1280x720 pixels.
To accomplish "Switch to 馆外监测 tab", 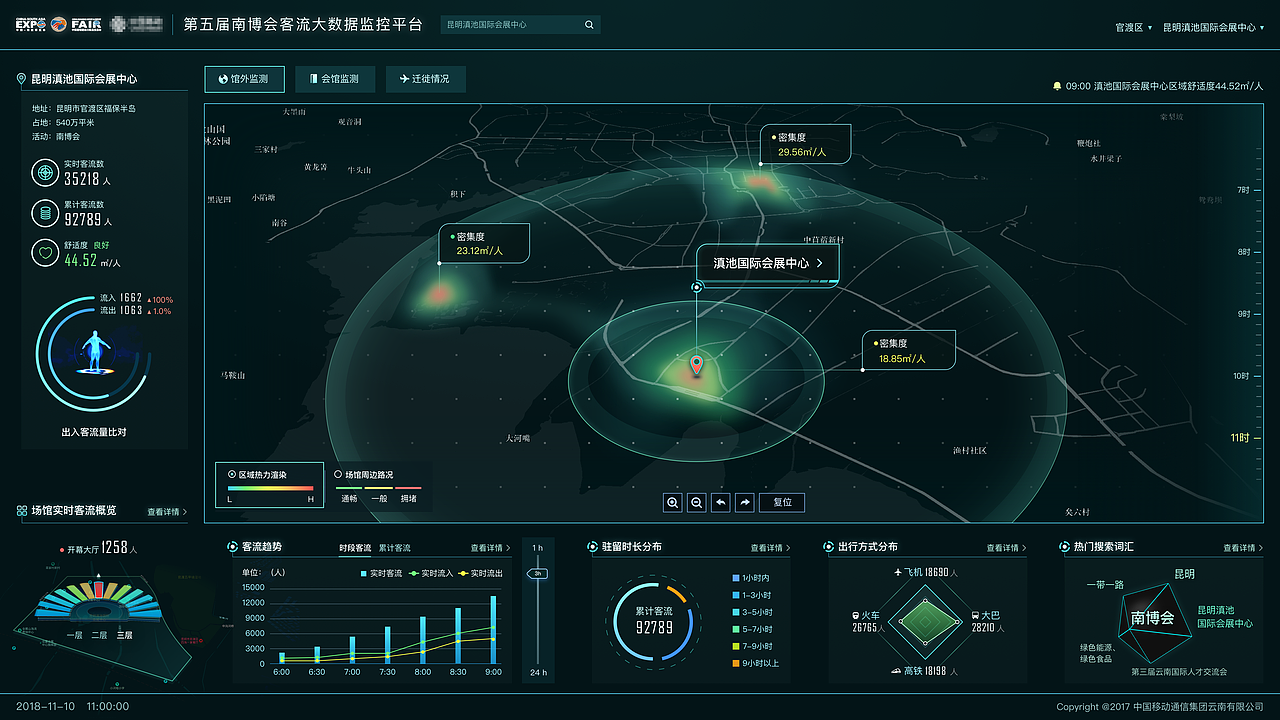I will click(x=244, y=79).
